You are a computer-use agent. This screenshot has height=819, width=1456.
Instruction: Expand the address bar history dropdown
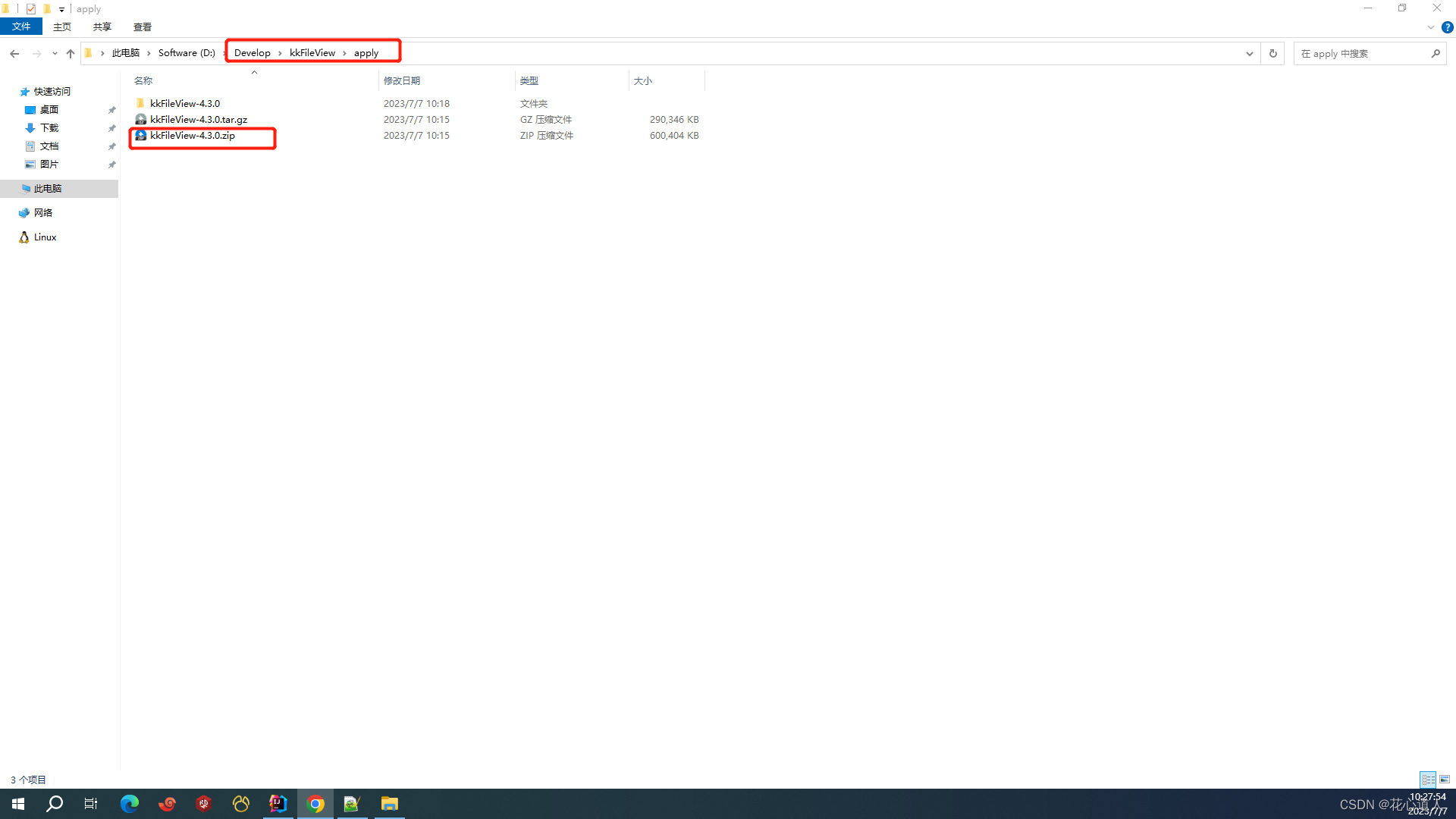(1249, 53)
